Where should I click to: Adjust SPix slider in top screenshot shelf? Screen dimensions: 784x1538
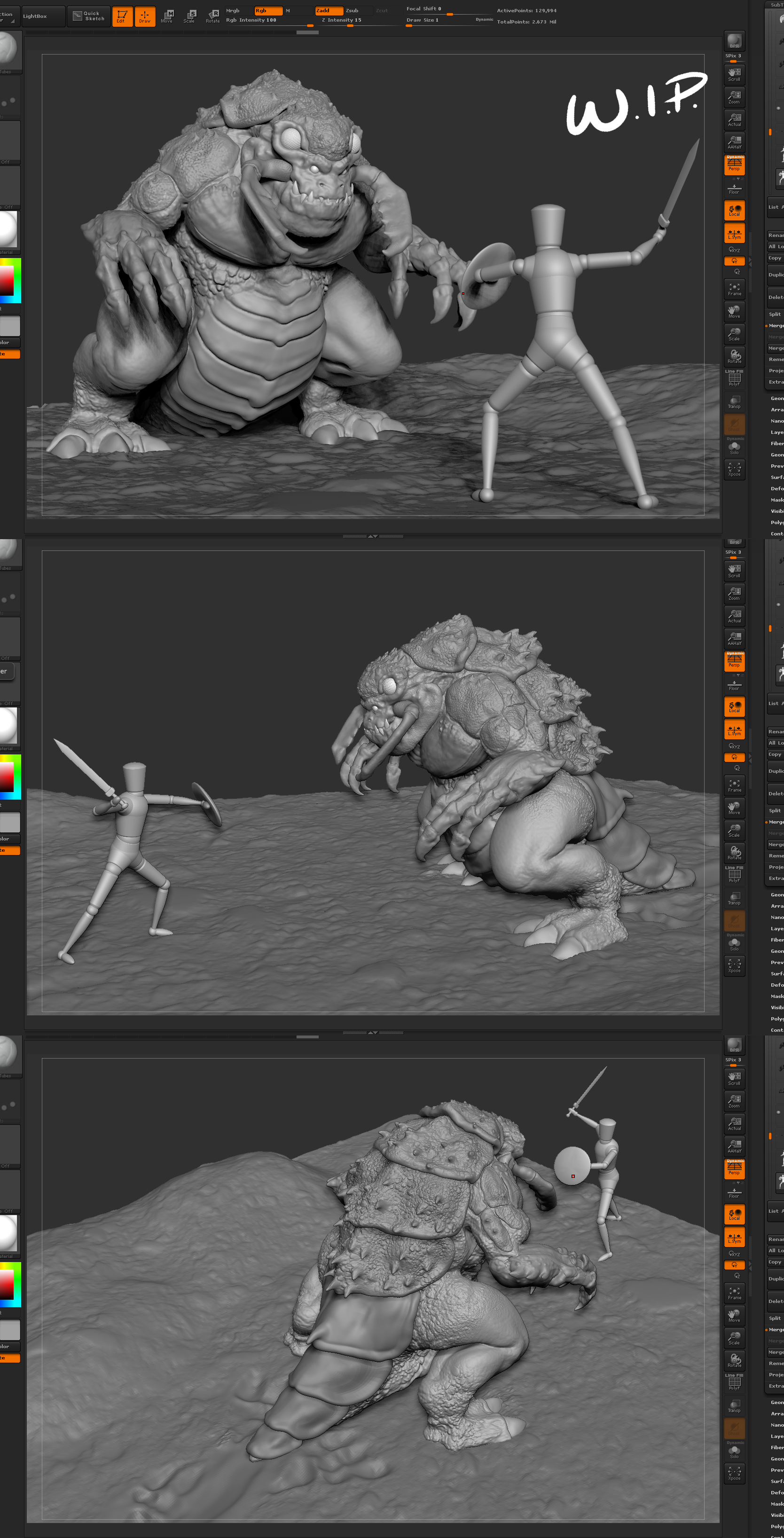[735, 57]
